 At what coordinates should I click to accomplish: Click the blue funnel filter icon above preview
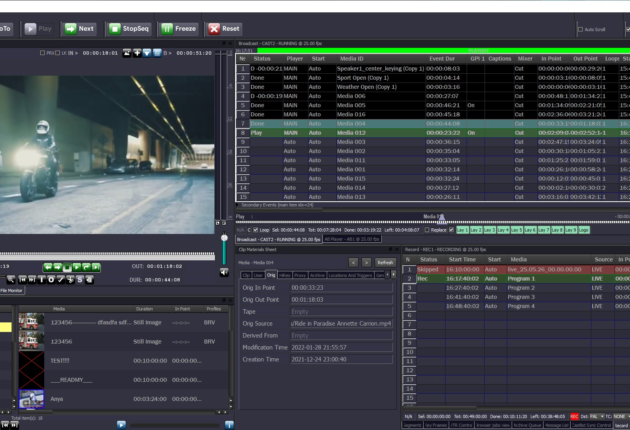click(x=147, y=53)
